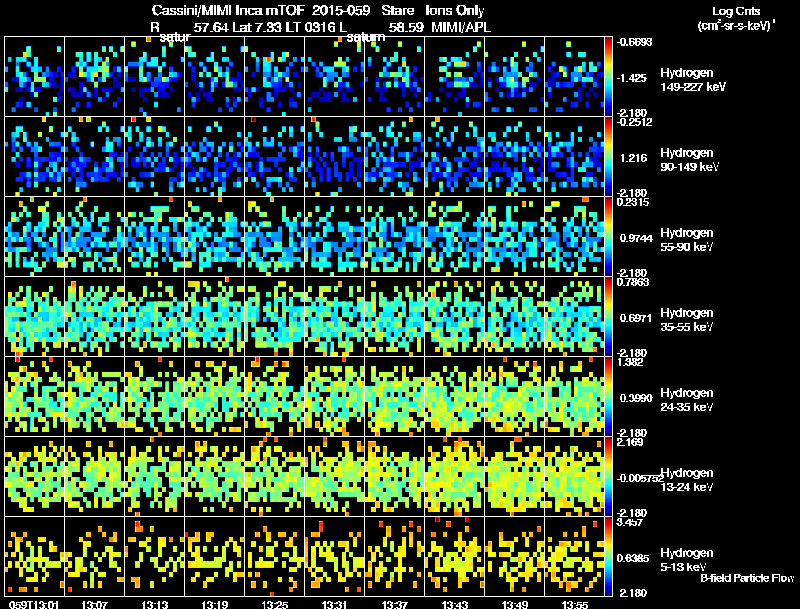Open the Hydrogen 13-24 keV panel at 13:43
Image resolution: width=800 pixels, height=609 pixels.
455,476
